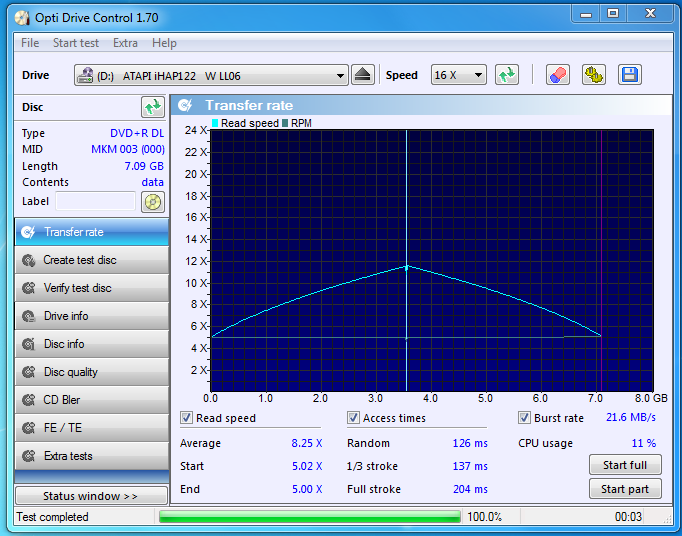Image resolution: width=682 pixels, height=536 pixels.
Task: Open options via the yellow gears icon
Action: [x=594, y=75]
